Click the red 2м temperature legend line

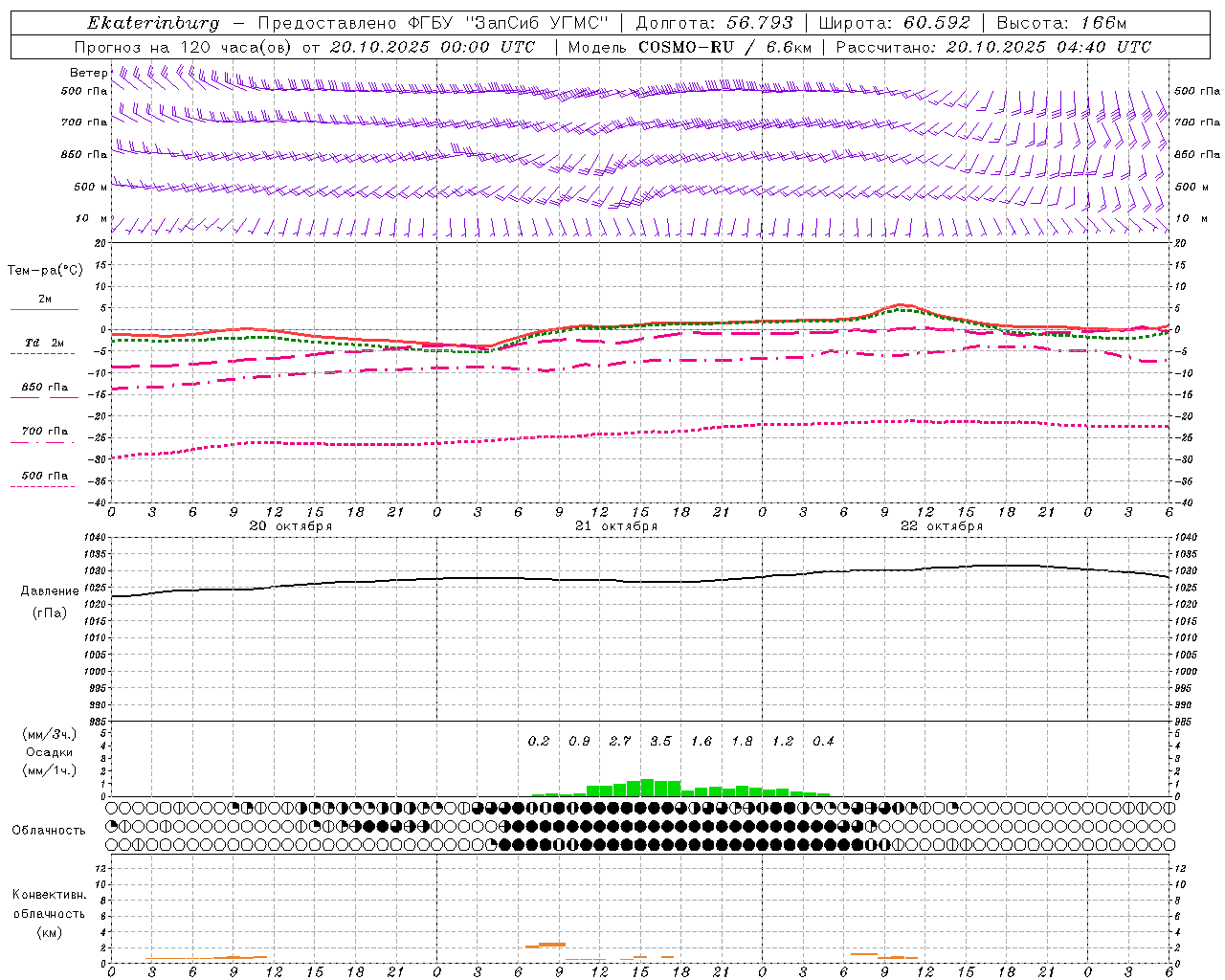(44, 309)
